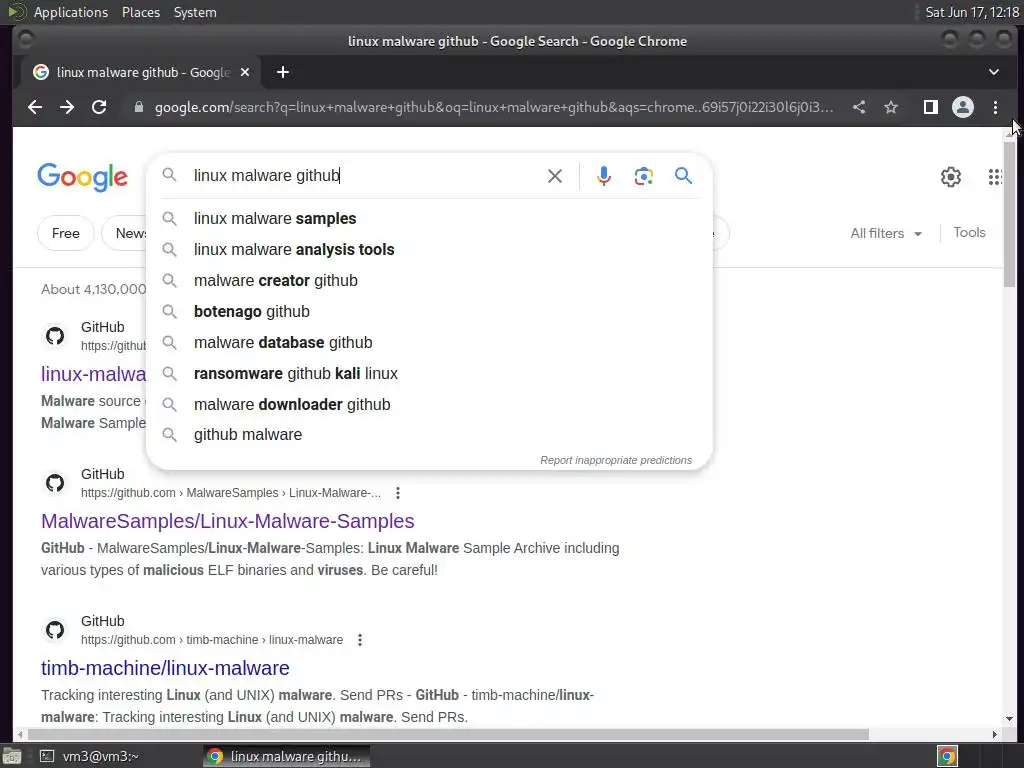
Task: Search by image with Lens icon
Action: (x=643, y=176)
